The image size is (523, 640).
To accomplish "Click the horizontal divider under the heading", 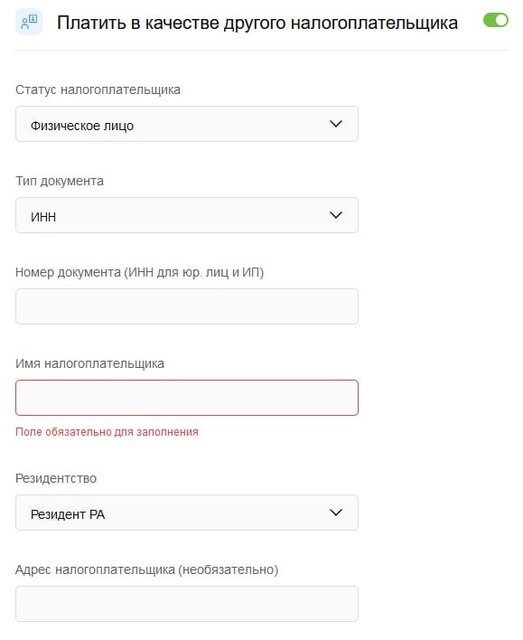I will point(261,51).
